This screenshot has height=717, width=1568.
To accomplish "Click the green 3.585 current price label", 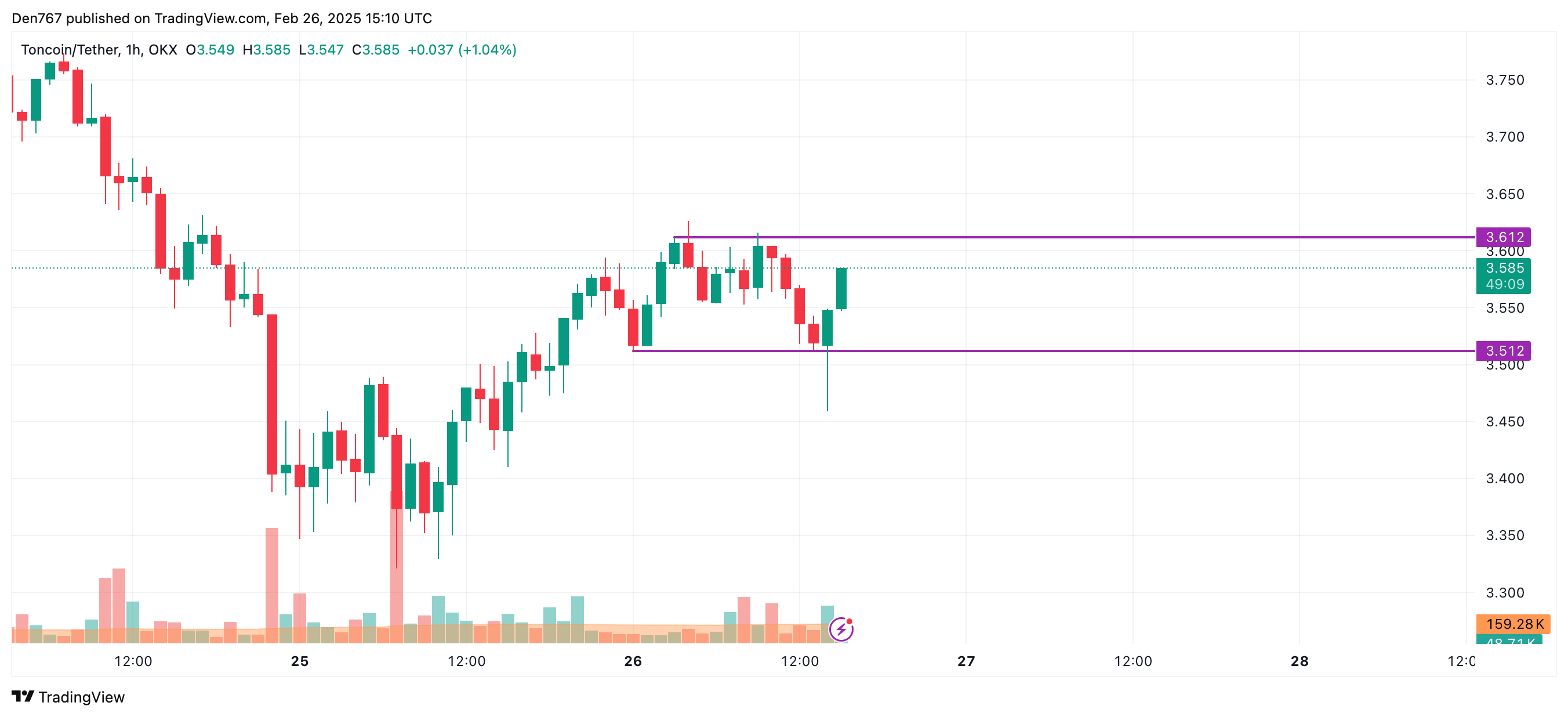I will (1503, 269).
